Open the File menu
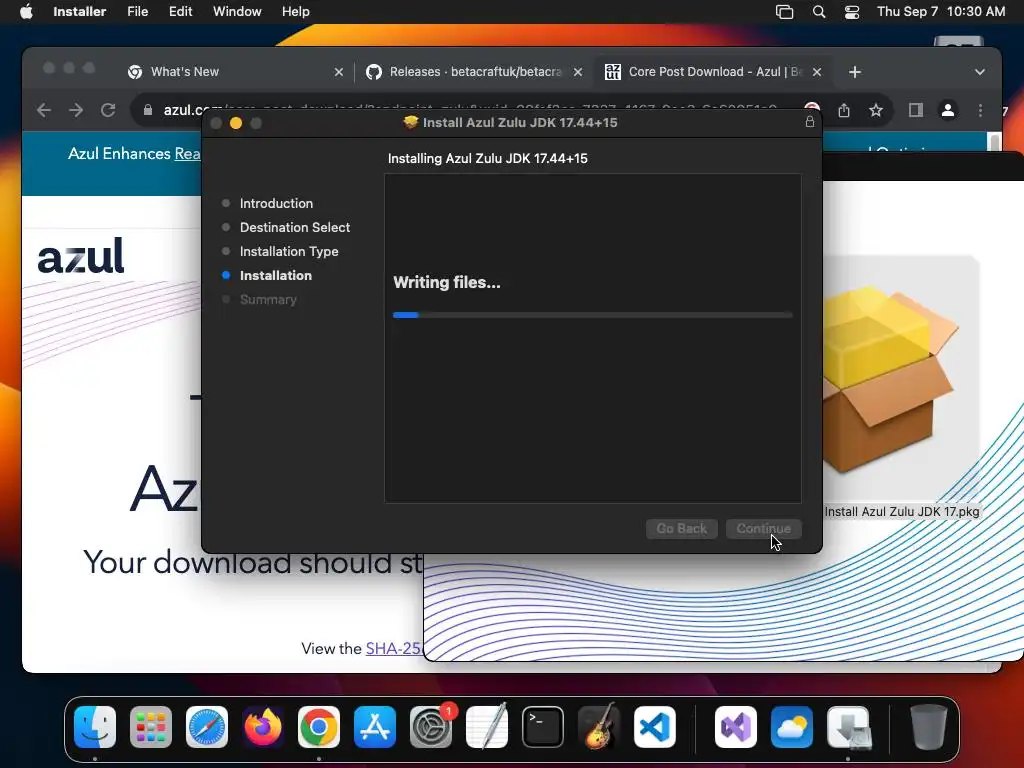The width and height of the screenshot is (1024, 768). point(137,12)
